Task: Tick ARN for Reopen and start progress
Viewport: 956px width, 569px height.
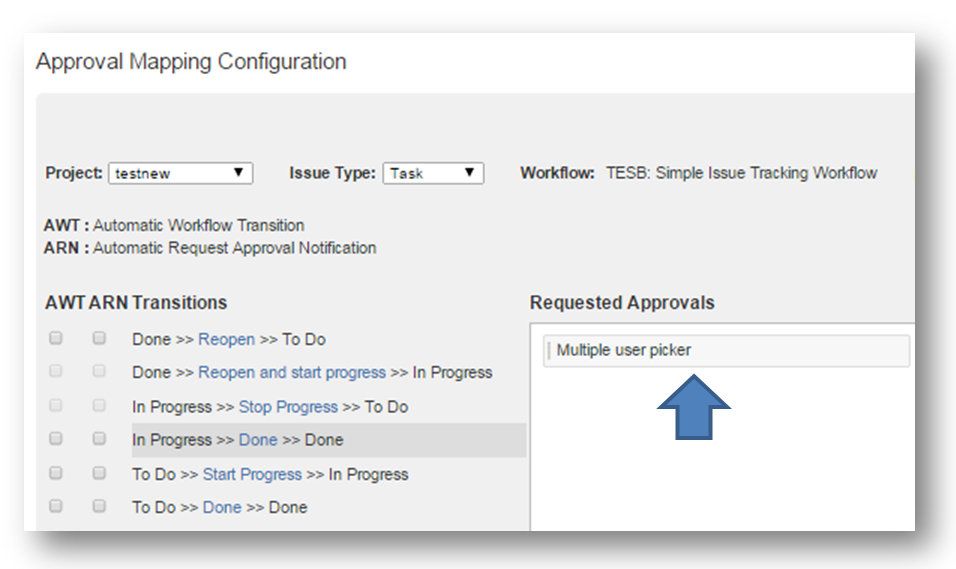Action: pos(99,372)
